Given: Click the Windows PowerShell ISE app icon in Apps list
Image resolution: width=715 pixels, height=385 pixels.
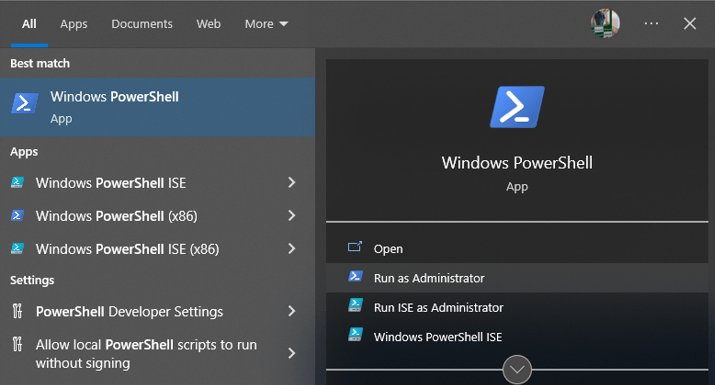Looking at the screenshot, I should (17, 183).
